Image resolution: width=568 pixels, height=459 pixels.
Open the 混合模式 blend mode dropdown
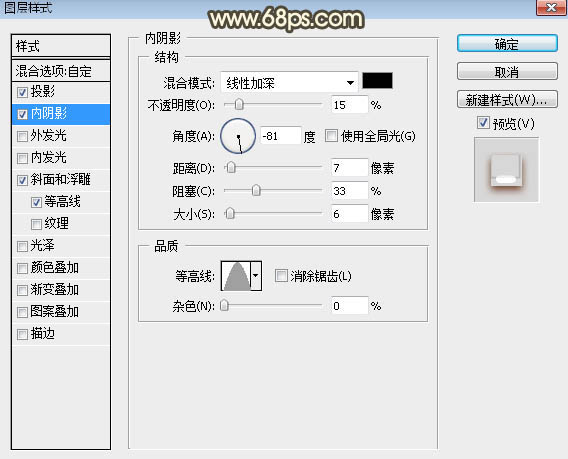pyautogui.click(x=289, y=83)
